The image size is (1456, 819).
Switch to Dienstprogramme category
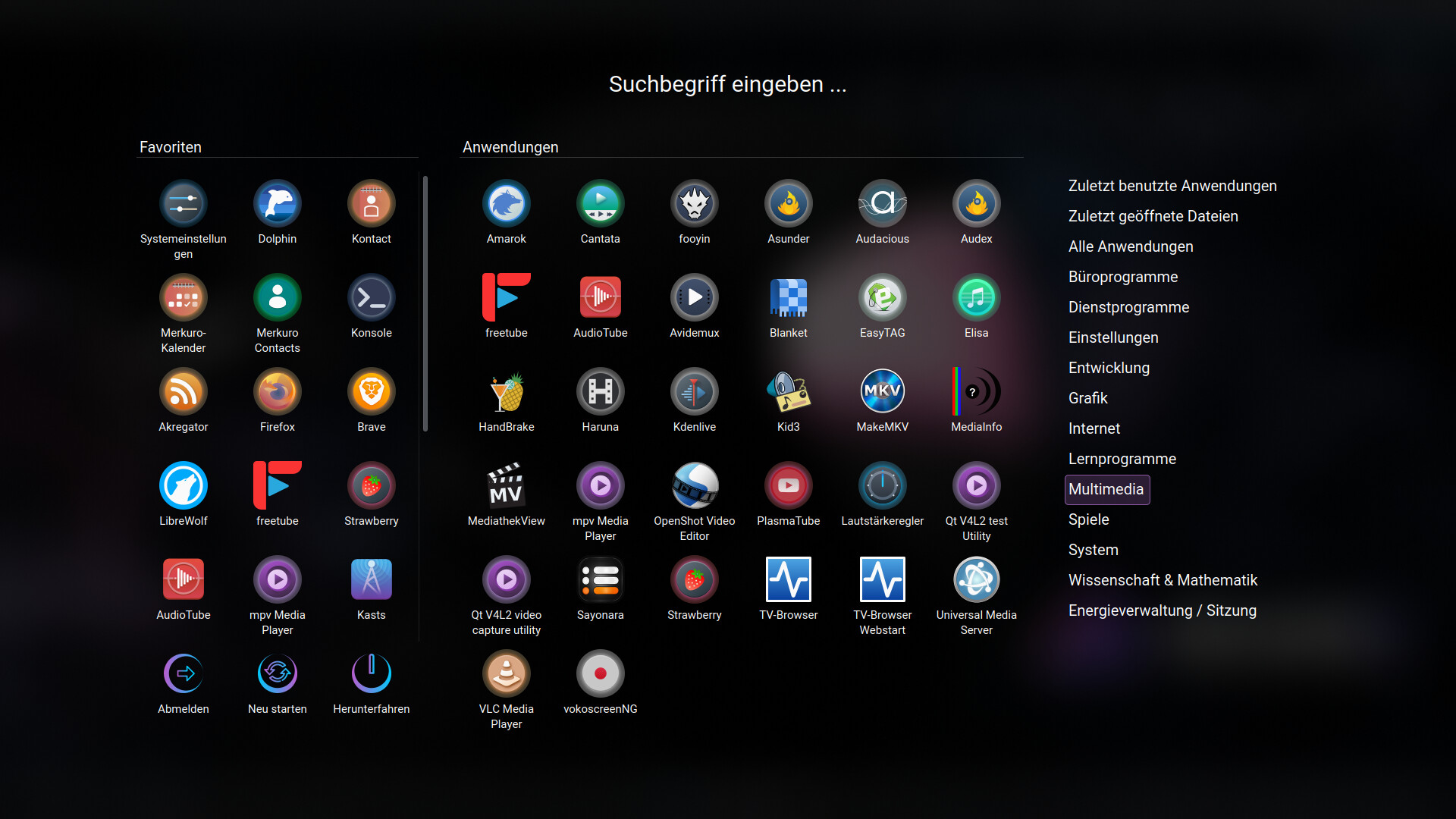coord(1128,307)
